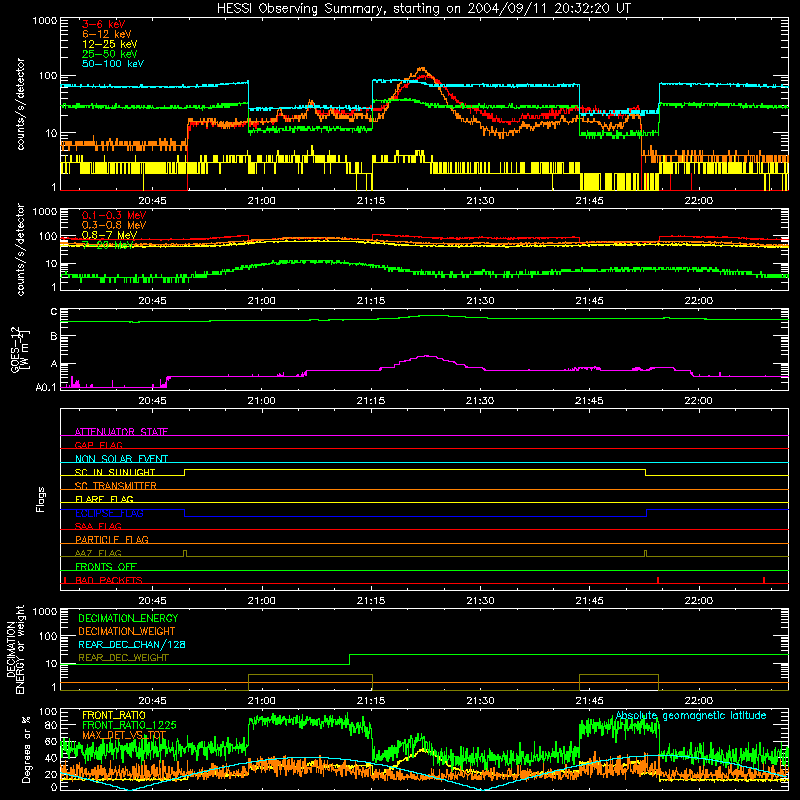Click the ATTENUATOR_STATE flag label
This screenshot has width=800, height=800.
[x=121, y=432]
